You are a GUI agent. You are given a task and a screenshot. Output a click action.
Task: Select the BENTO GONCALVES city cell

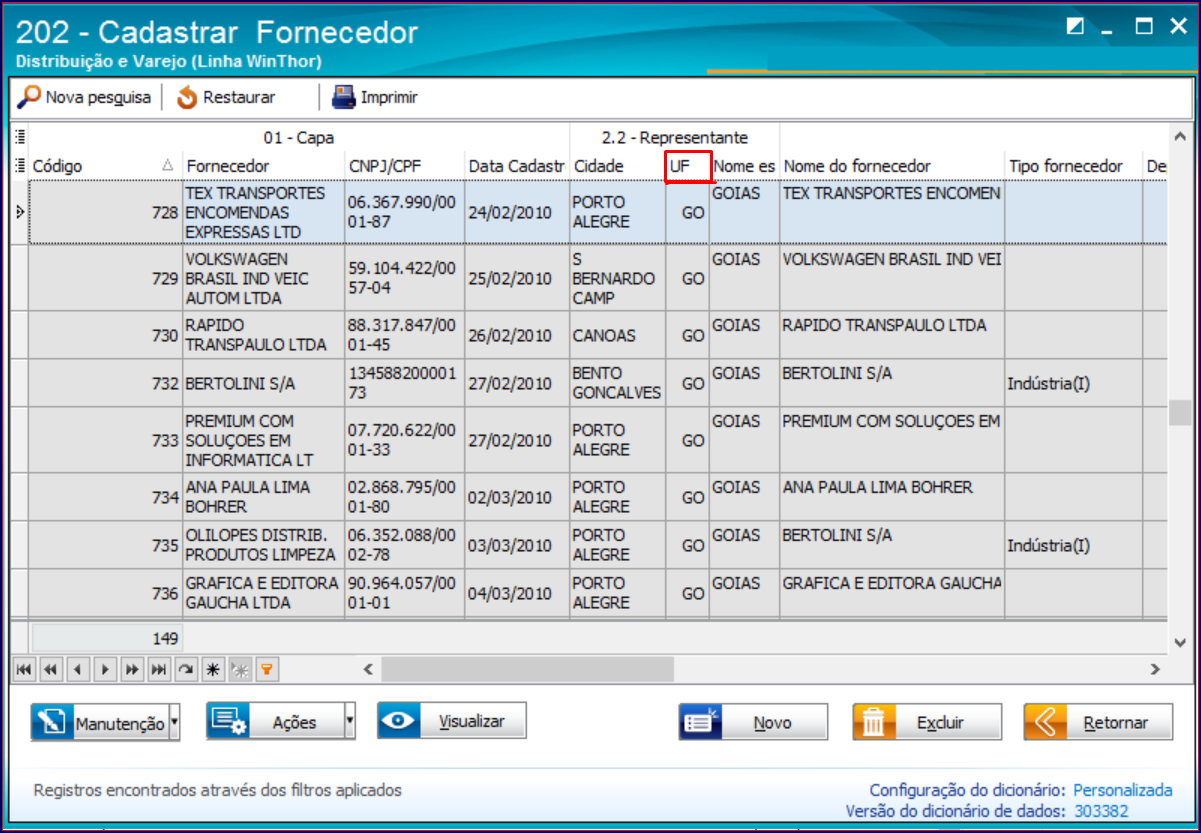click(618, 383)
